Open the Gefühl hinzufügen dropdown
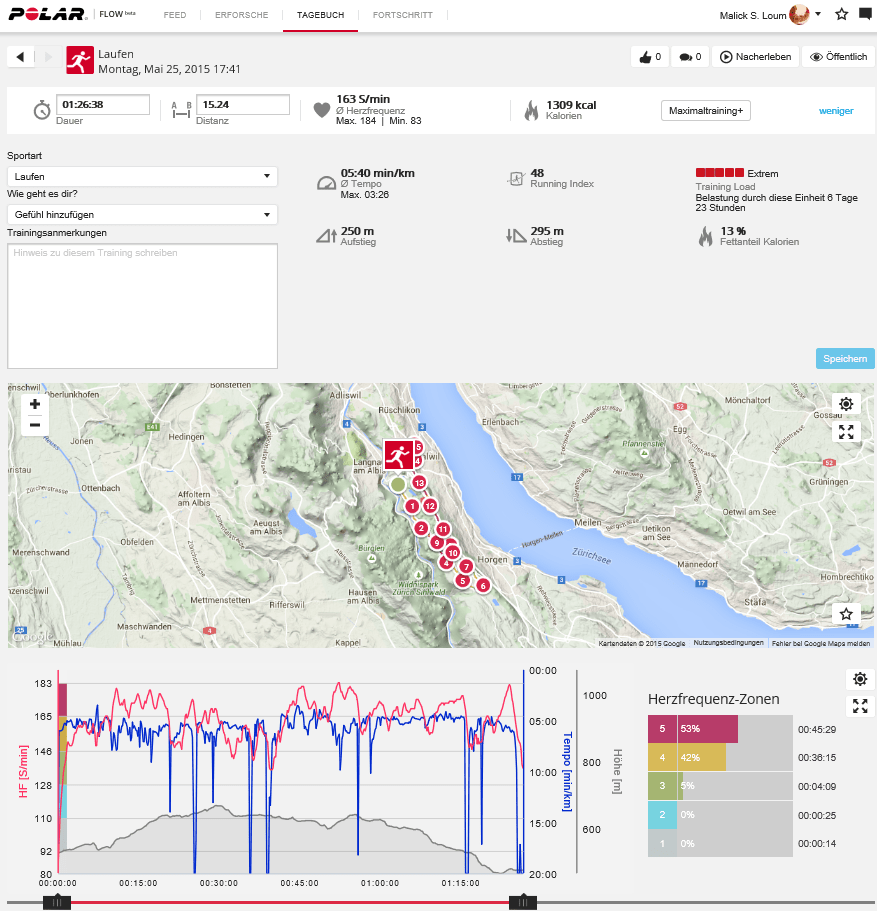 [142, 214]
